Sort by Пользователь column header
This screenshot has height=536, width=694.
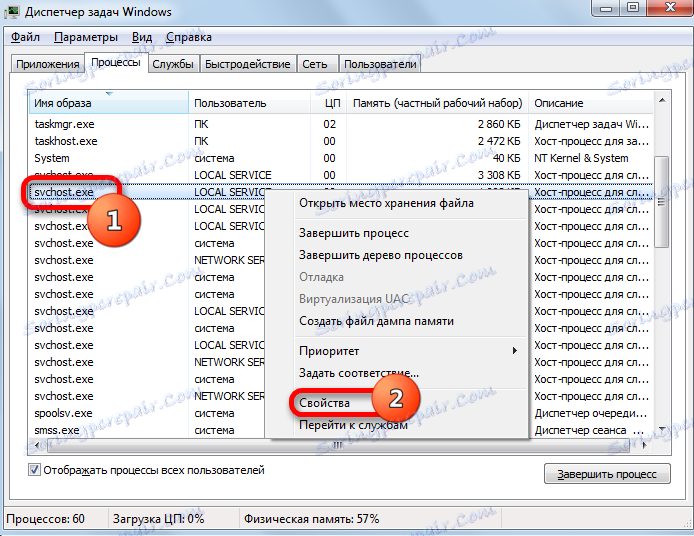coord(249,103)
